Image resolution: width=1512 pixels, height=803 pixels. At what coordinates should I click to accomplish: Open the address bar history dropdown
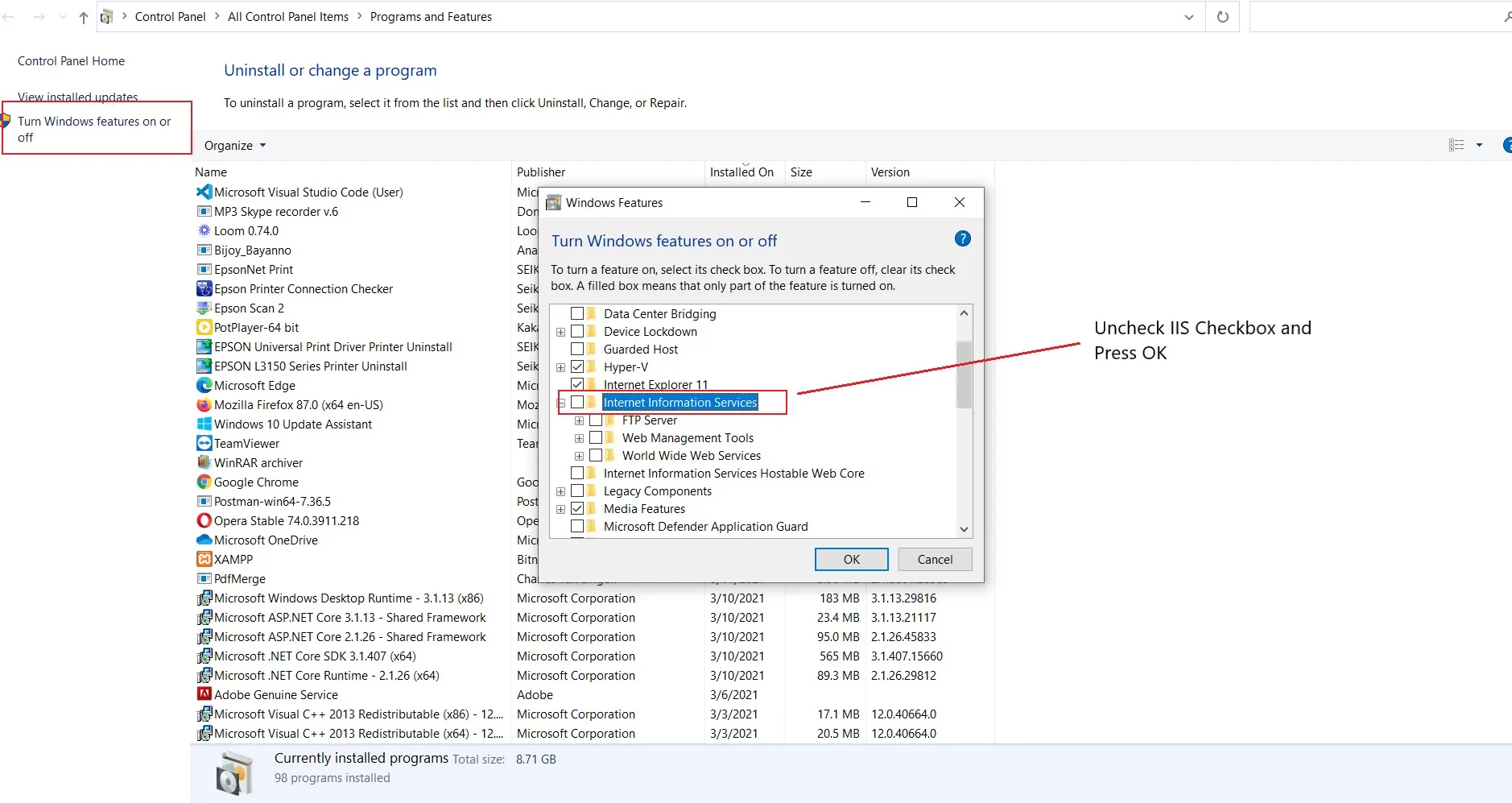click(1188, 17)
